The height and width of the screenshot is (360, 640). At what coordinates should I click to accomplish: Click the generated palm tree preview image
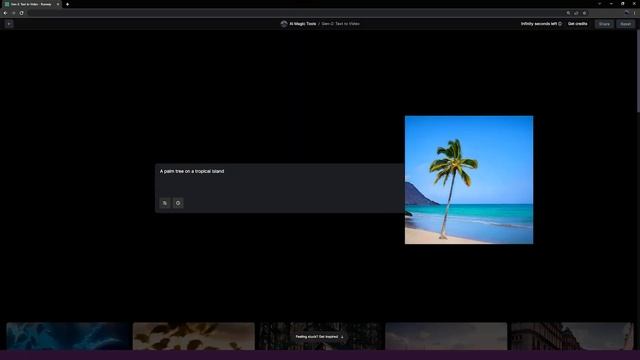click(x=469, y=180)
